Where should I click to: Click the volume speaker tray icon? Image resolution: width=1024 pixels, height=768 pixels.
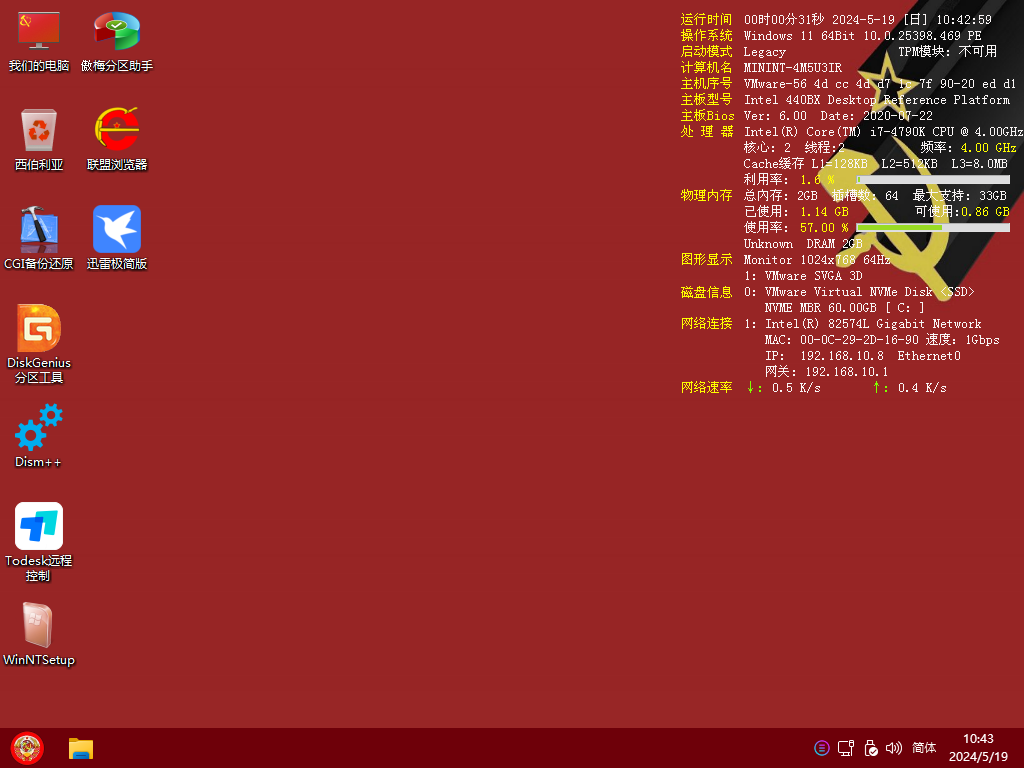894,748
